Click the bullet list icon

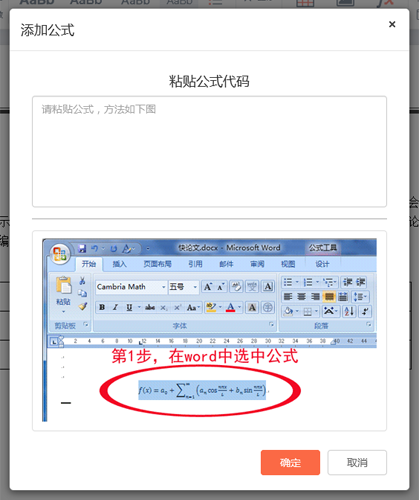(x=288, y=283)
